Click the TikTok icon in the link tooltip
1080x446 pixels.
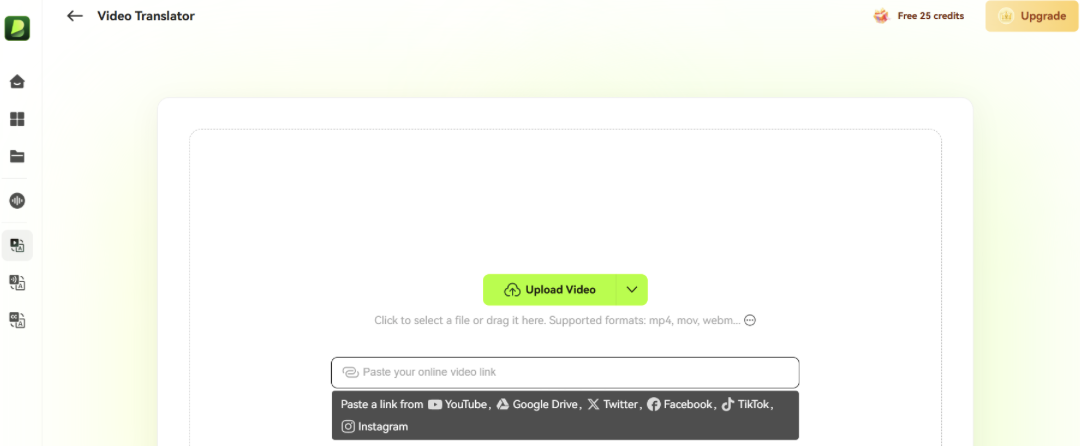(728, 405)
